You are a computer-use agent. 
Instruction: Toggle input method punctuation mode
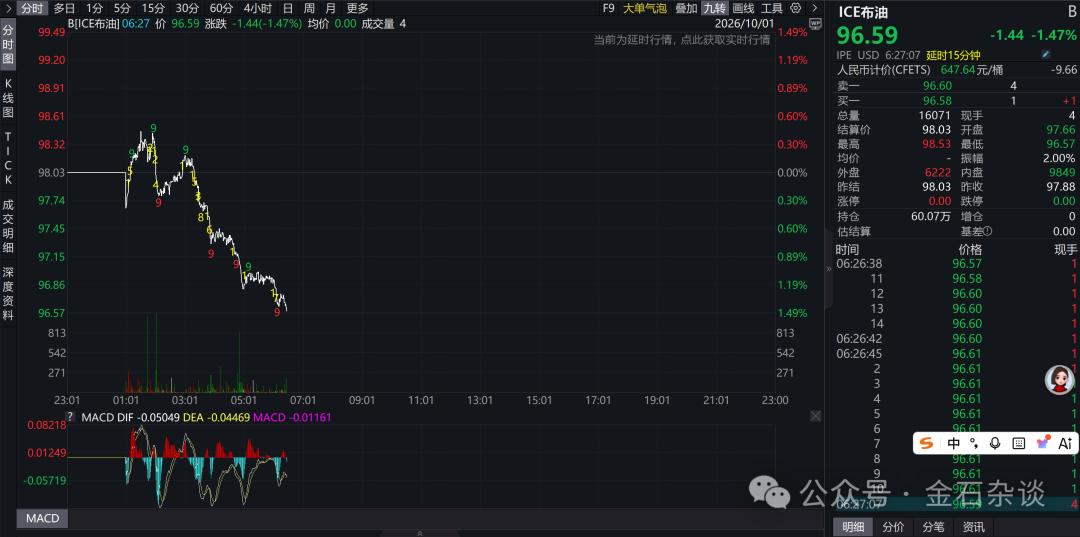point(973,442)
